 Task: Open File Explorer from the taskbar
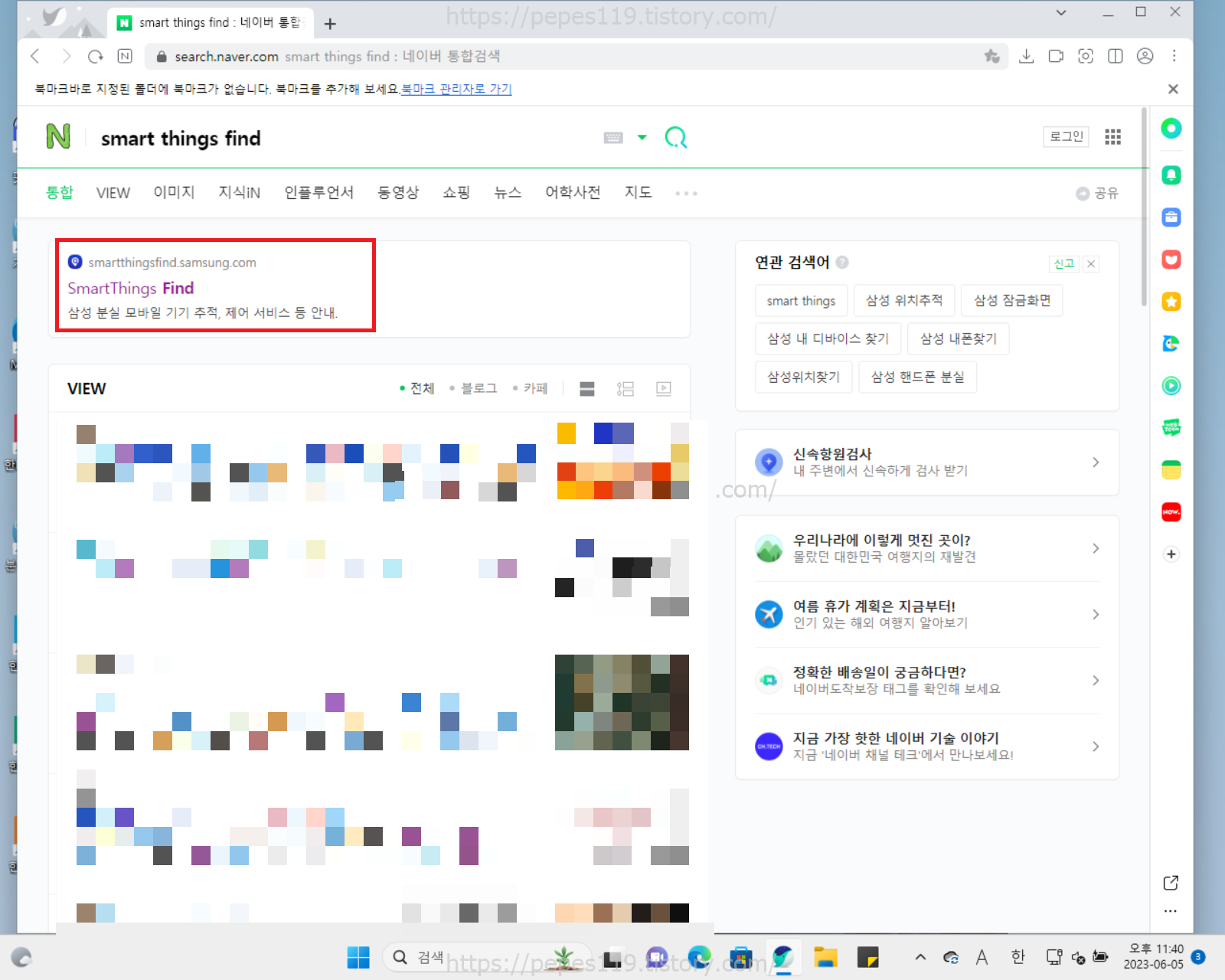pyautogui.click(x=825, y=957)
